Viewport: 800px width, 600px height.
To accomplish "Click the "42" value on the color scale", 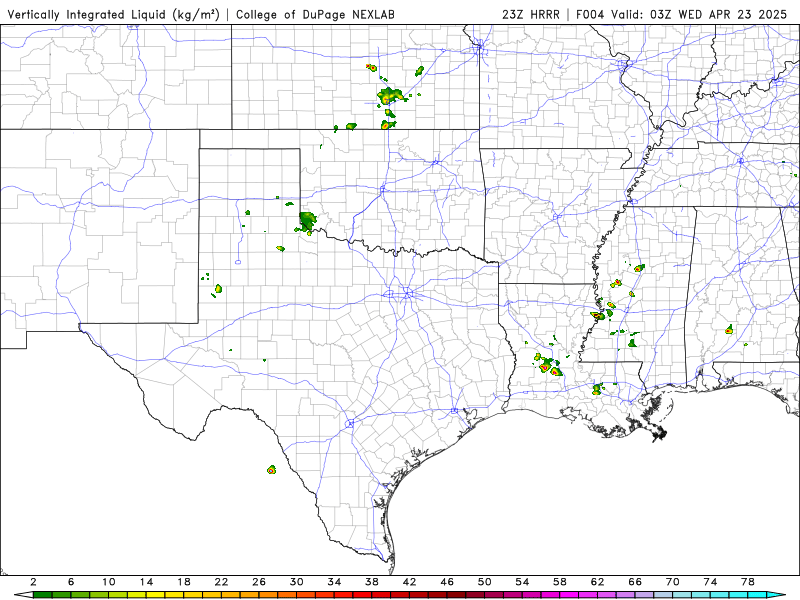I will pyautogui.click(x=410, y=582).
